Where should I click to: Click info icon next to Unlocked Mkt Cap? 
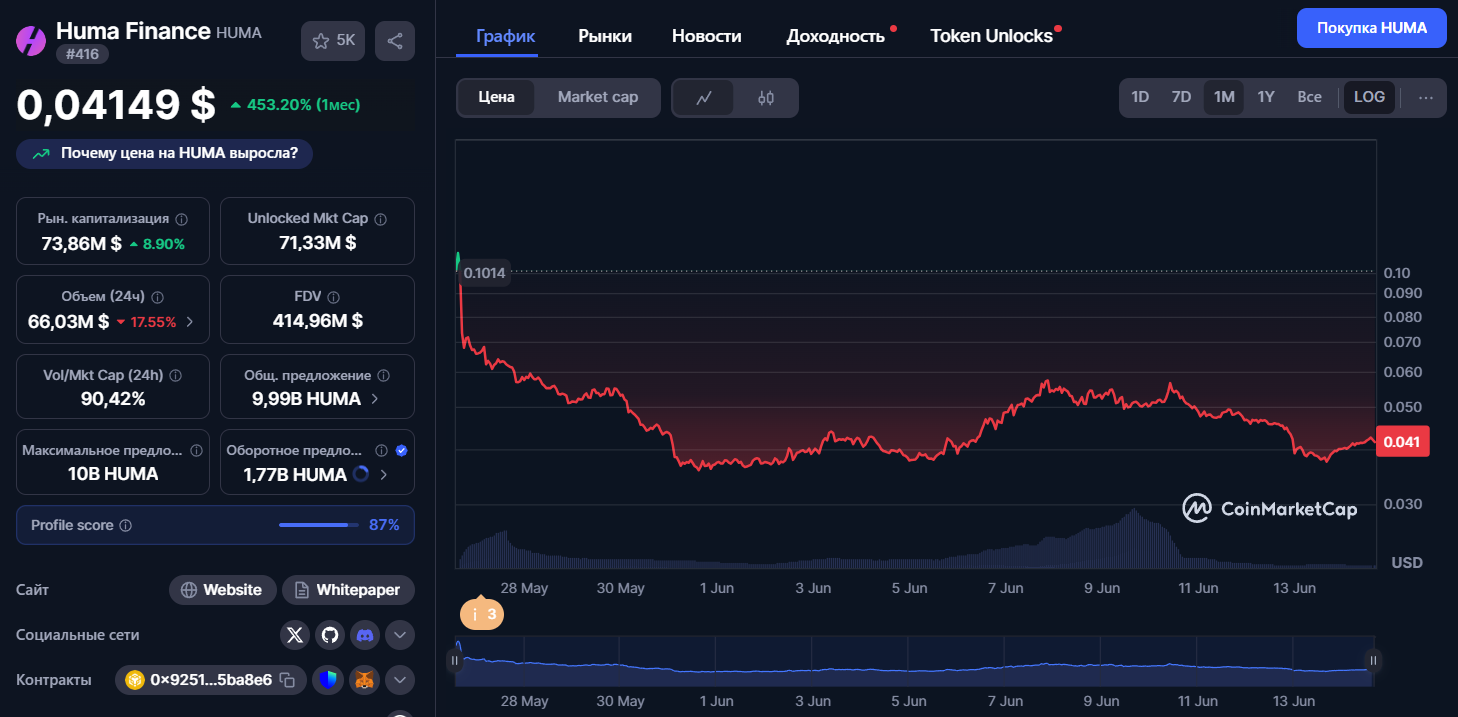pyautogui.click(x=380, y=218)
